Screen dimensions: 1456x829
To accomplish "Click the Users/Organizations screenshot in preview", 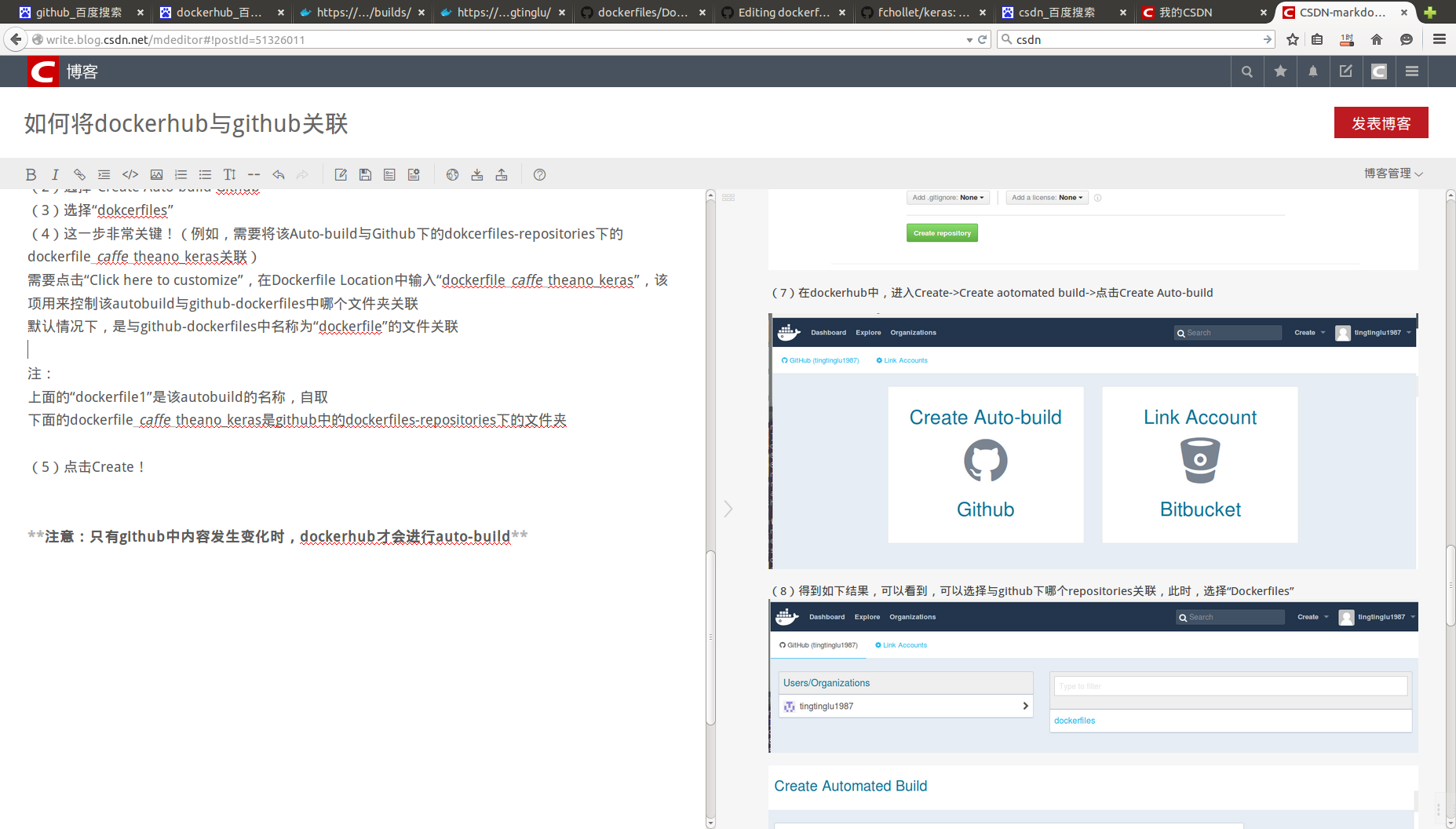I will [x=1093, y=676].
